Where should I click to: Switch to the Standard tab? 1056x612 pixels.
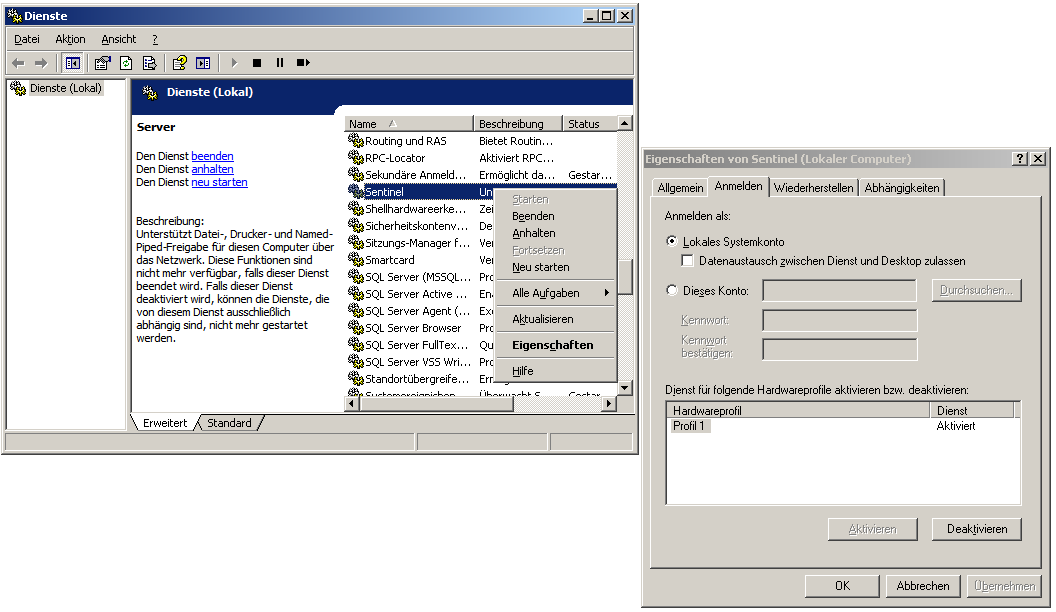[x=229, y=423]
